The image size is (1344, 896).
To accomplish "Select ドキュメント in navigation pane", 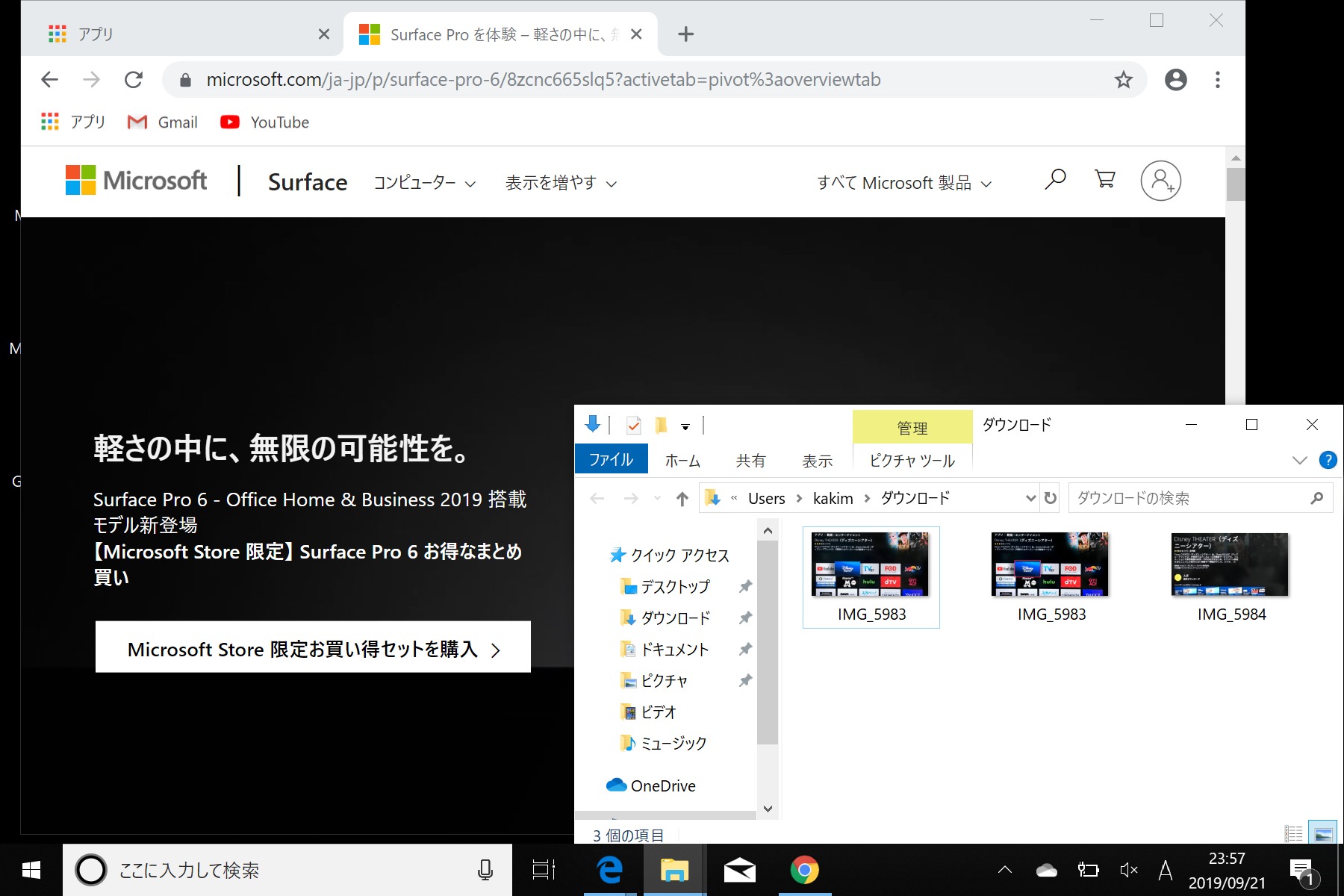I will coord(665,649).
